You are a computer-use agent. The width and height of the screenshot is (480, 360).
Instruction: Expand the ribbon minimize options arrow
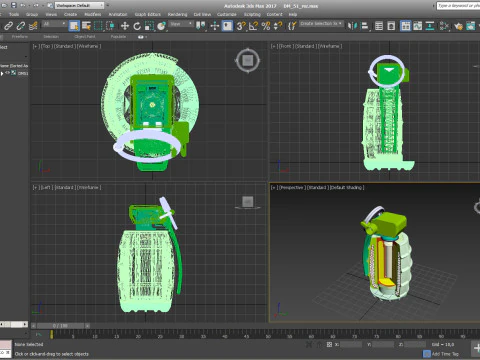click(x=146, y=37)
